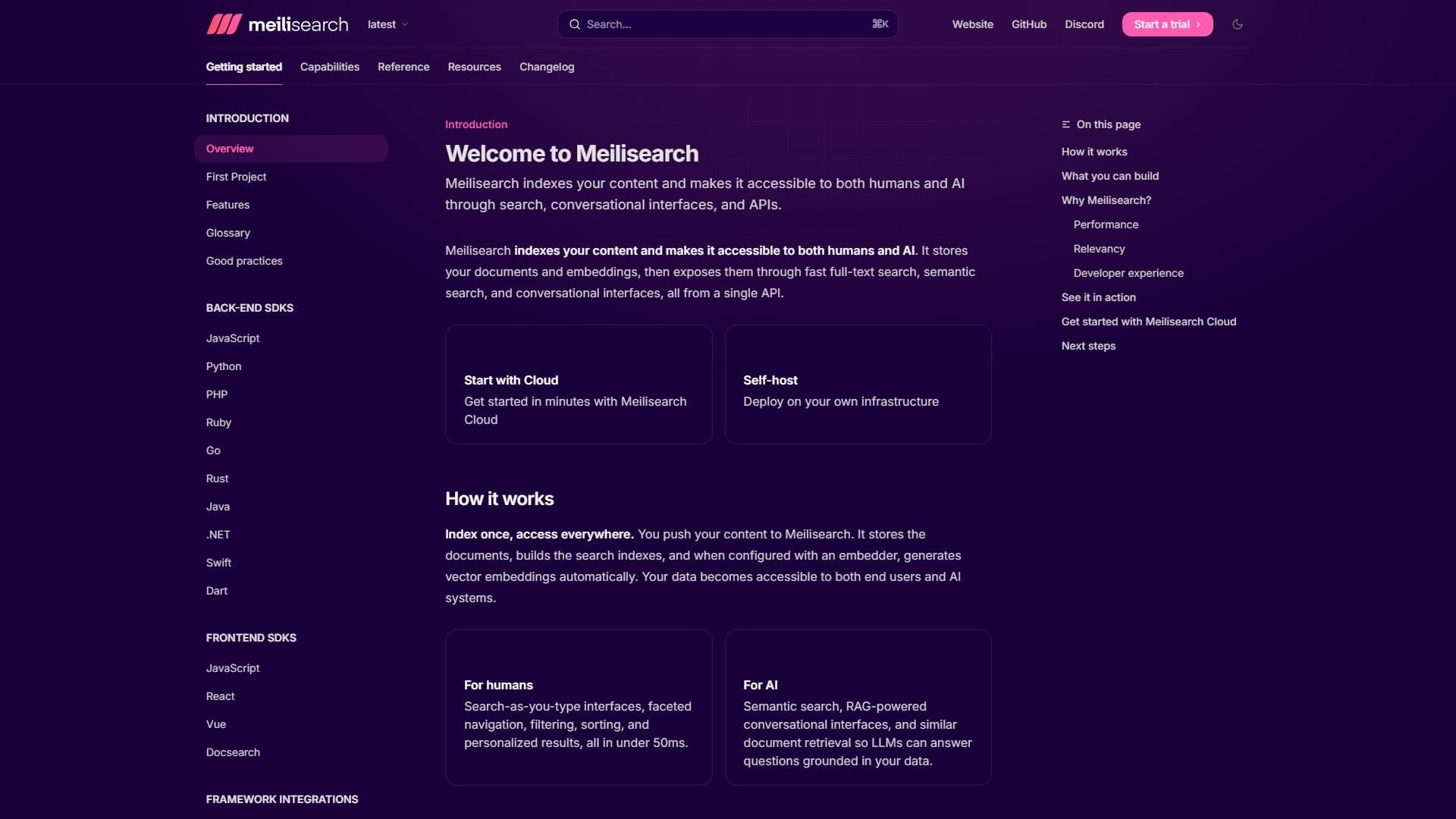The height and width of the screenshot is (819, 1456).
Task: Click the Welcome to Meilisearch title
Action: pos(572,154)
